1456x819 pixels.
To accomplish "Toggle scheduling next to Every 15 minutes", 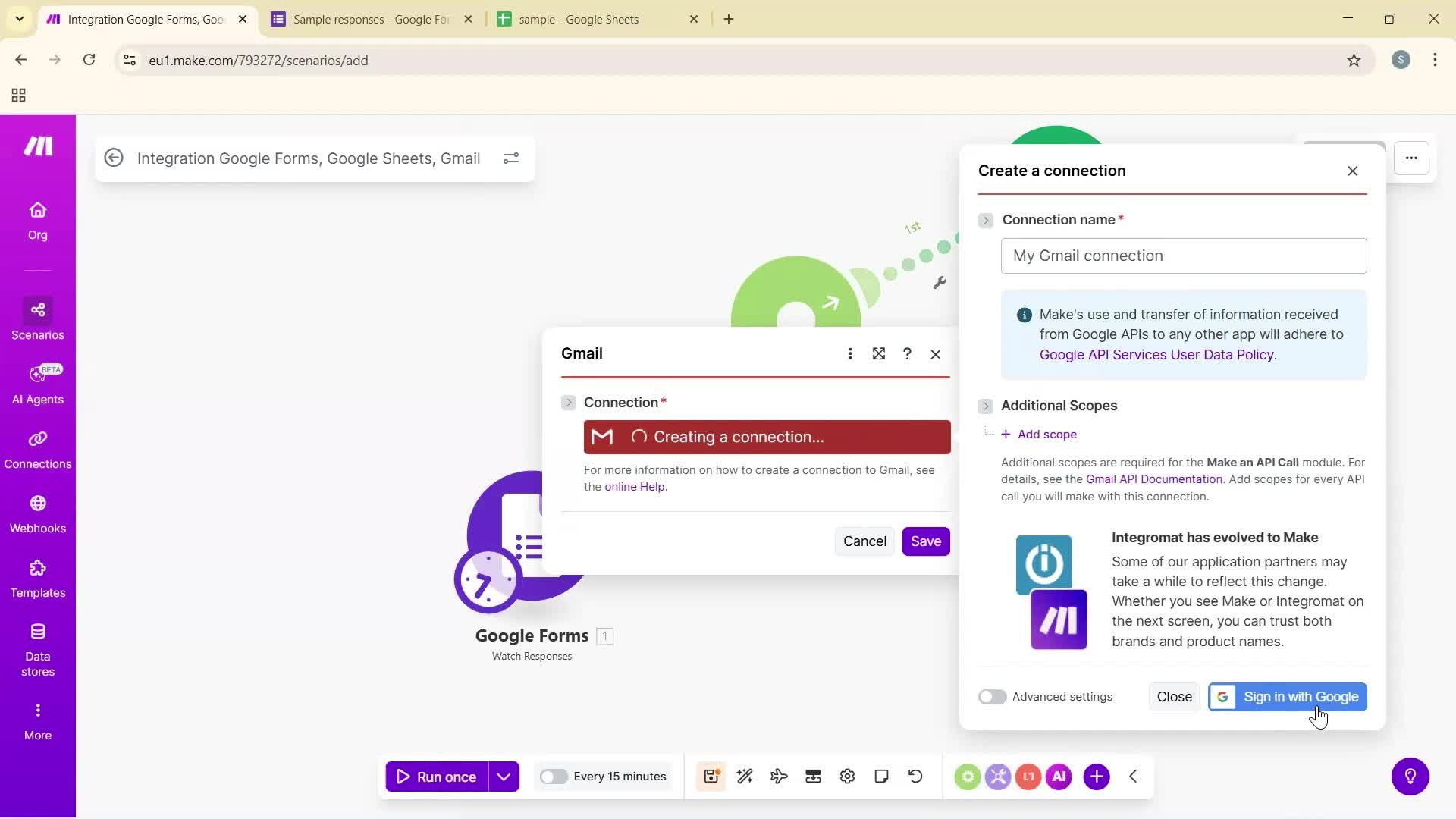I will tap(554, 776).
